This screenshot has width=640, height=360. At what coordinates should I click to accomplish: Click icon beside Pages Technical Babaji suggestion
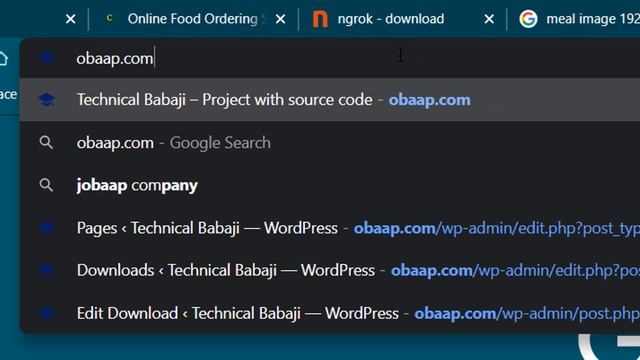pos(47,228)
